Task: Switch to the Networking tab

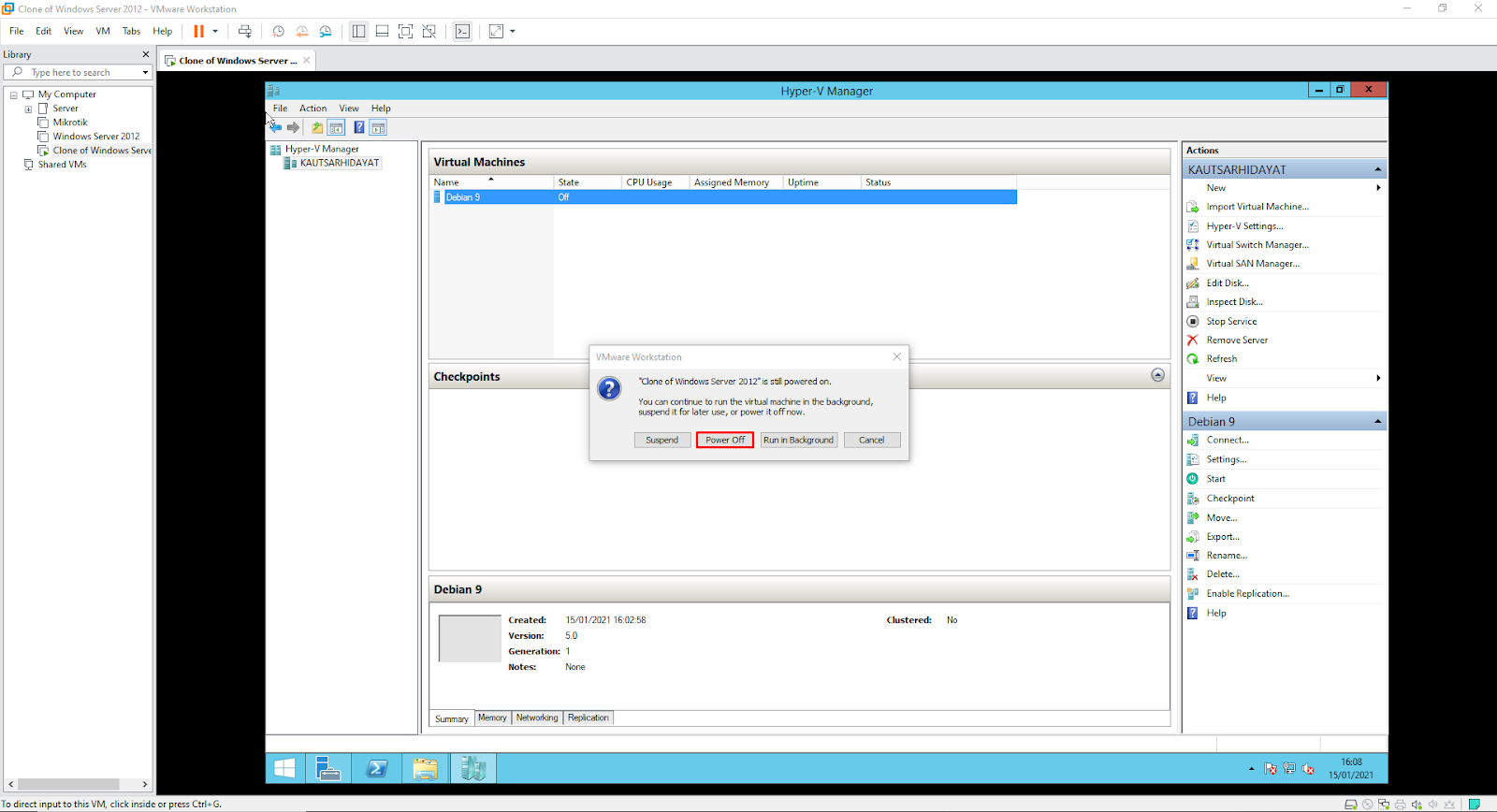Action: 537,718
